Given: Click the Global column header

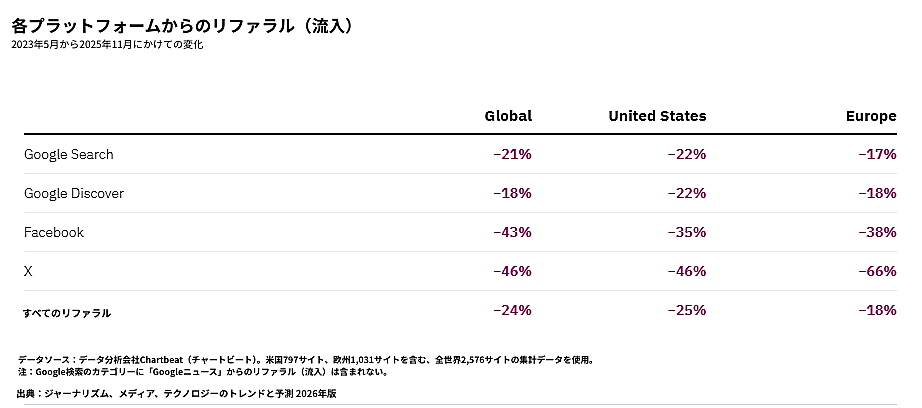Looking at the screenshot, I should (508, 116).
